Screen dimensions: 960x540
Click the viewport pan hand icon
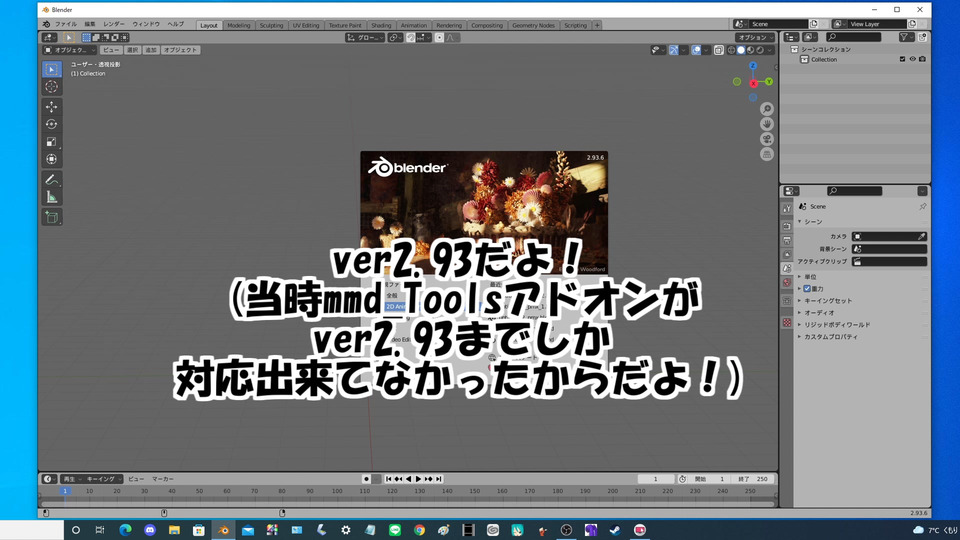(767, 124)
